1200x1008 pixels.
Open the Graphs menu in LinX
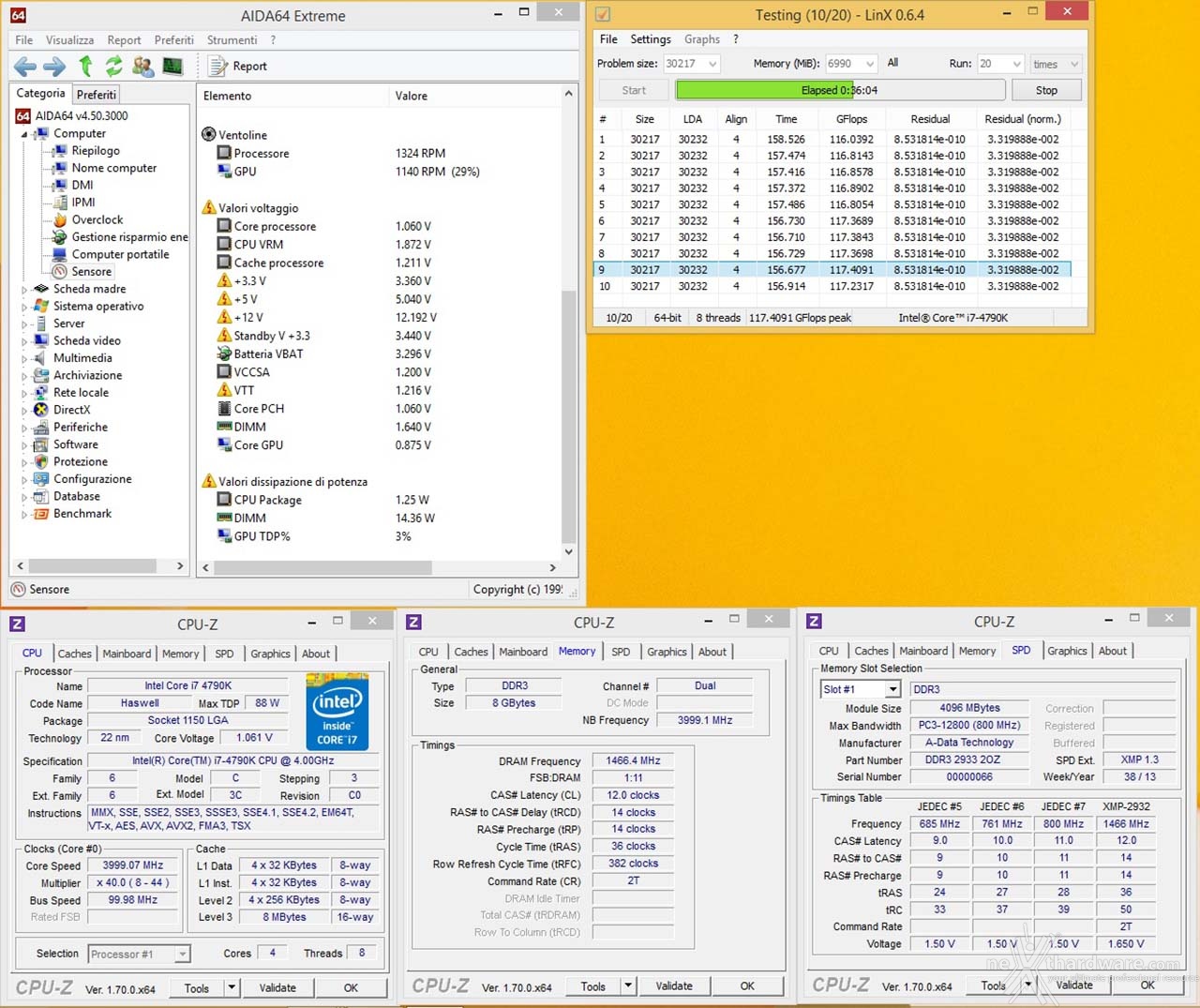[x=702, y=39]
